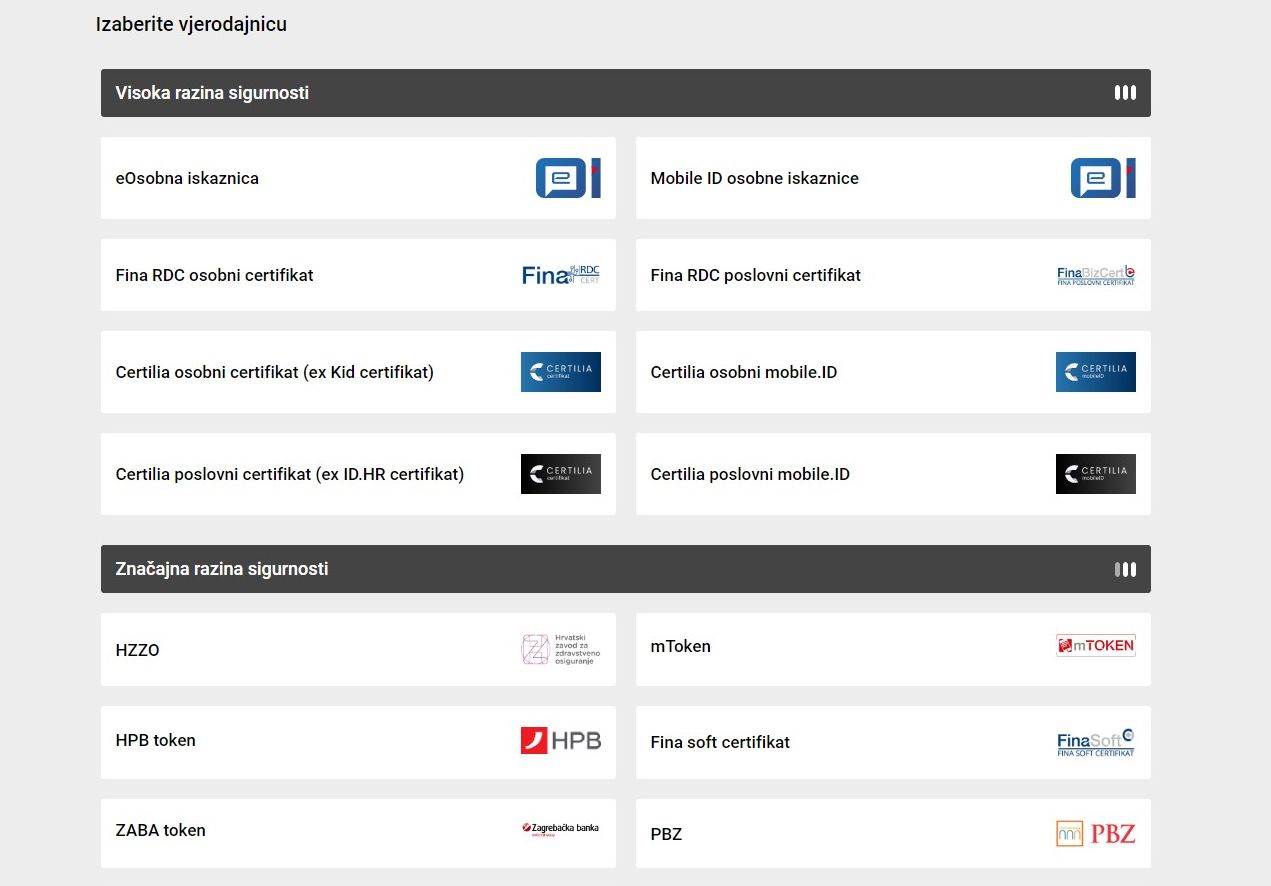Click the Zagrebačka banka logo
Image resolution: width=1271 pixels, height=886 pixels.
click(560, 829)
